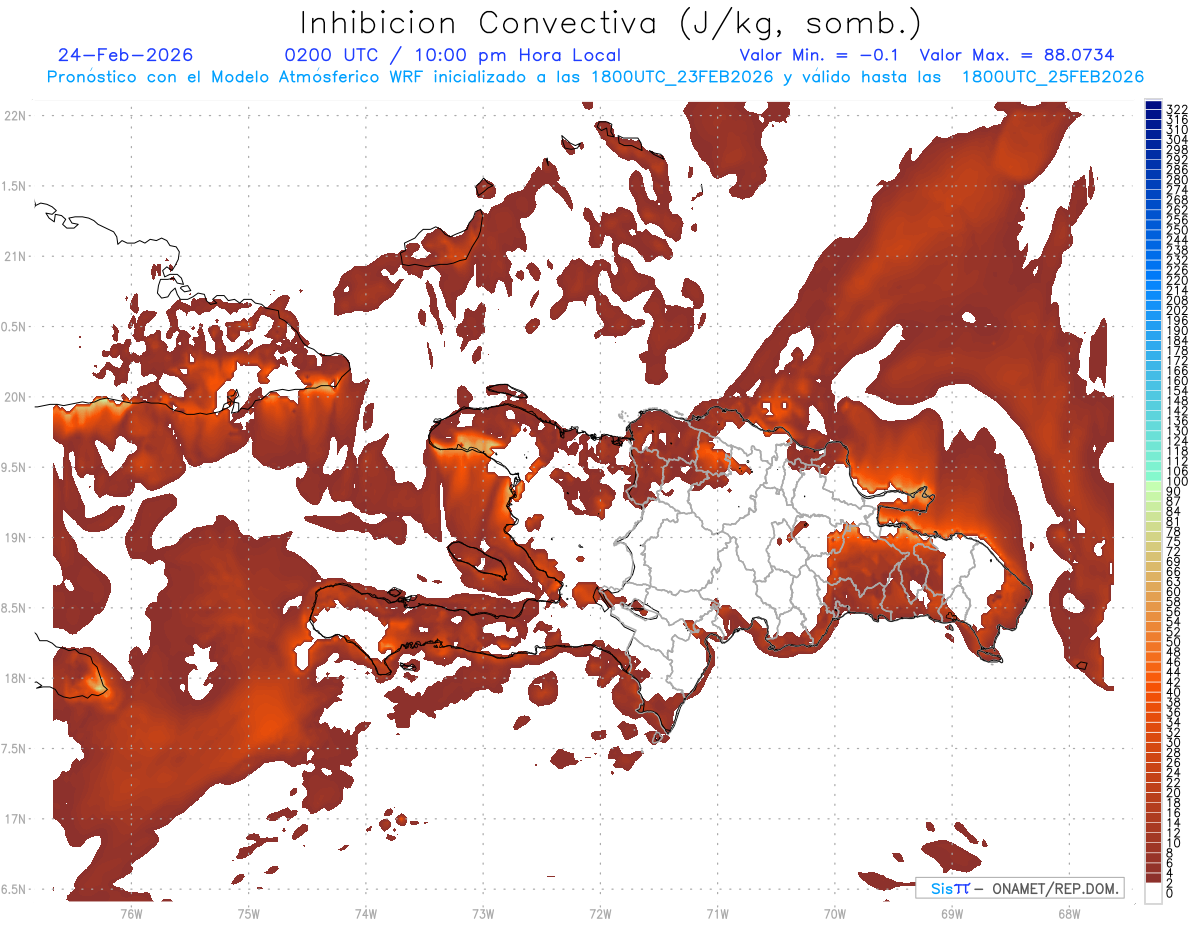The image size is (1200, 927).
Task: Click the "8.5N" latitude tick label
Action: [15, 609]
